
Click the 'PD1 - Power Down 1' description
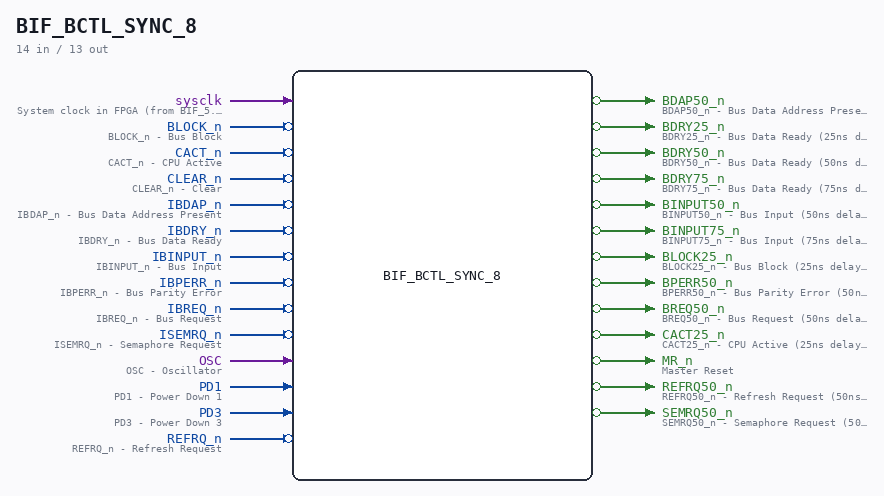tap(168, 396)
